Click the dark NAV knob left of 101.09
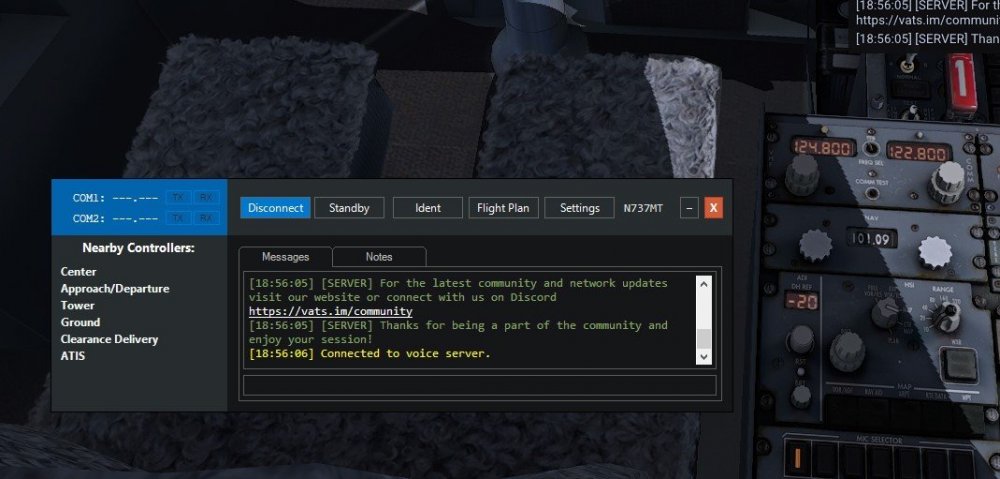The image size is (1000, 479). coord(816,245)
